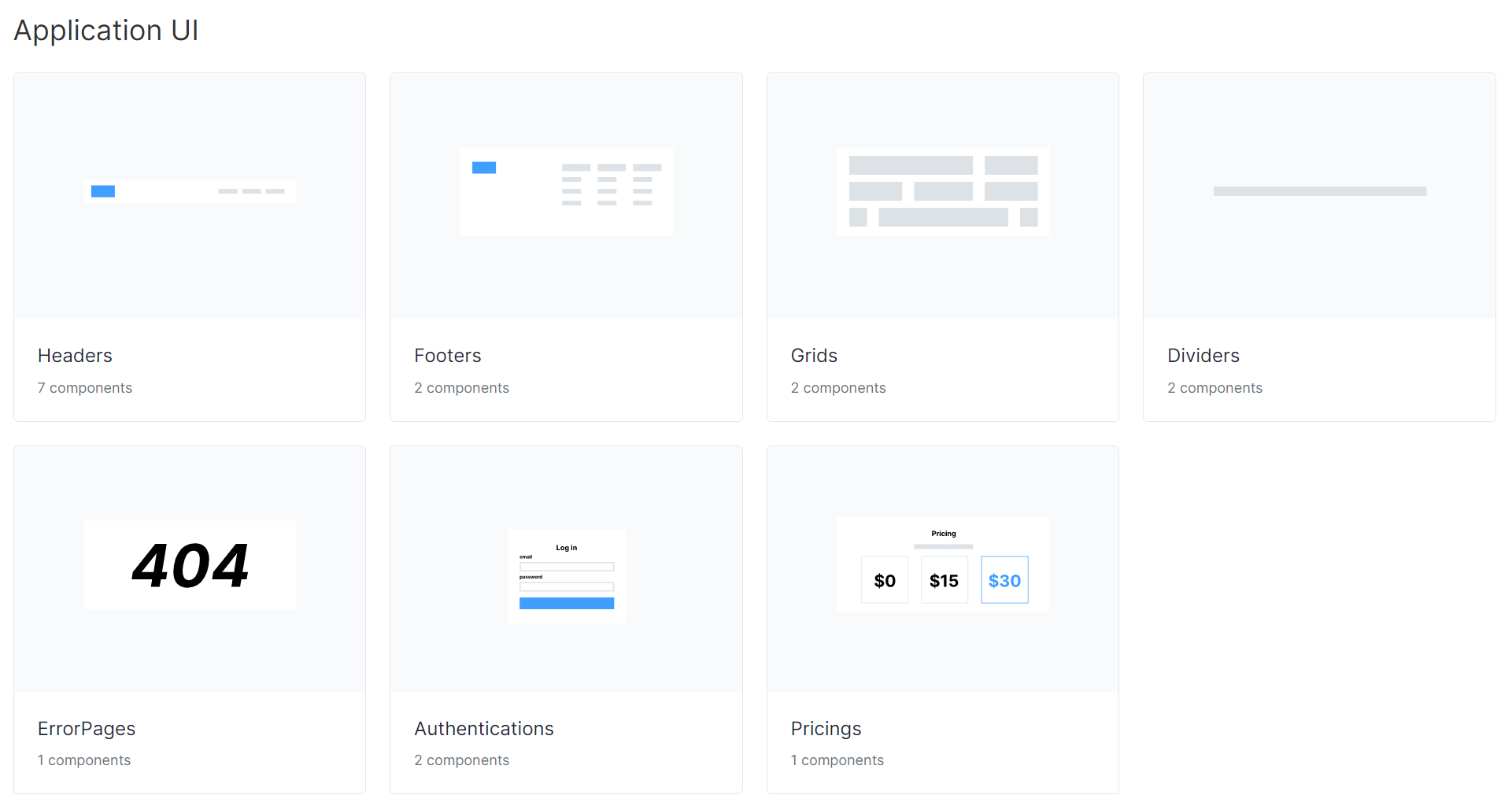
Task: Open the ErrorPages component category
Action: [189, 619]
